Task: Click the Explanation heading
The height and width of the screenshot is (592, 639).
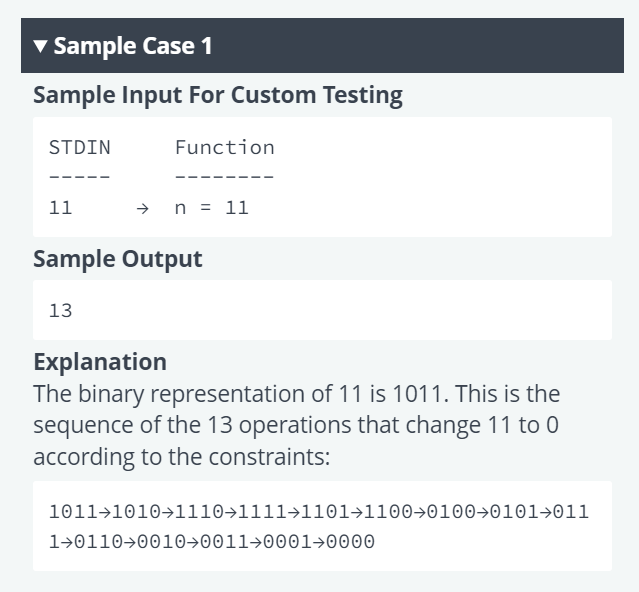Action: click(100, 362)
